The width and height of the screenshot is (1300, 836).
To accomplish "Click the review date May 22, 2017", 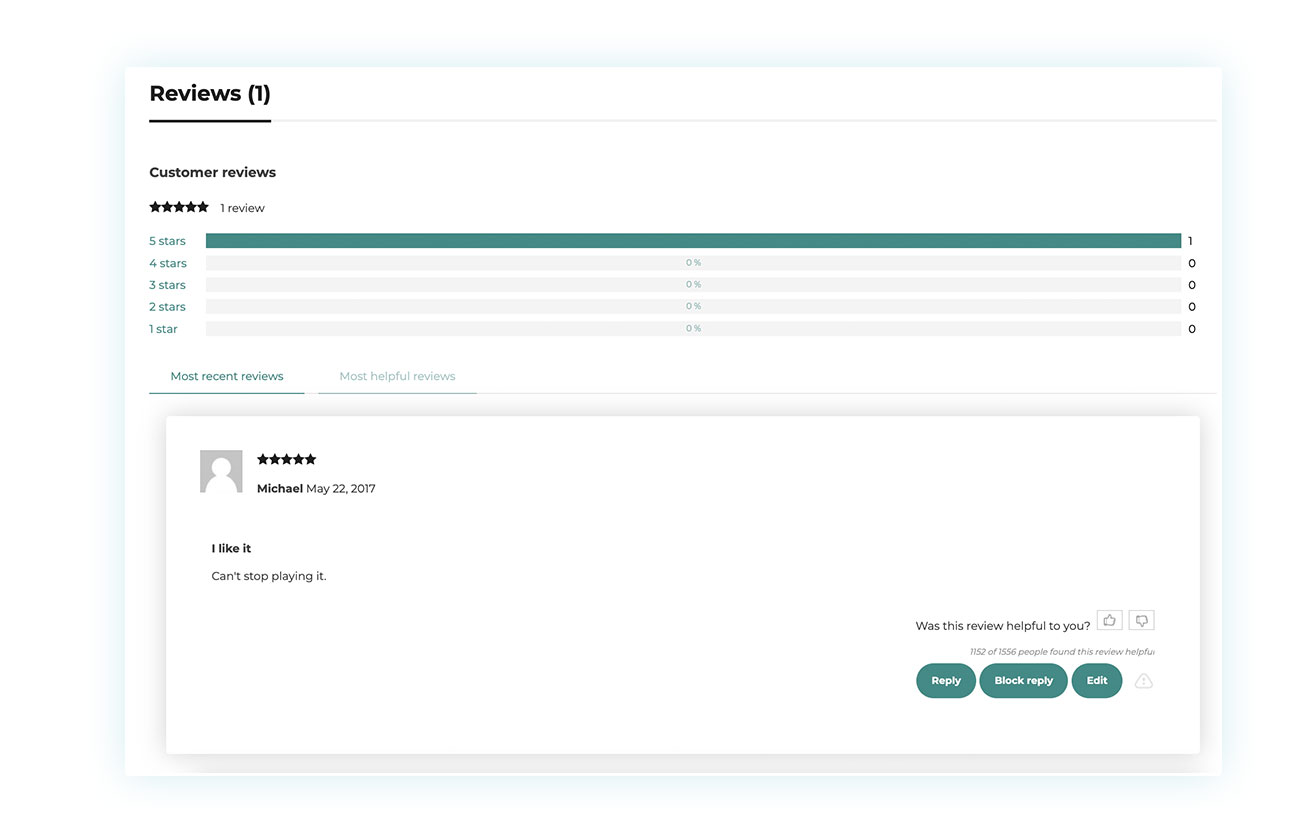I will point(341,489).
